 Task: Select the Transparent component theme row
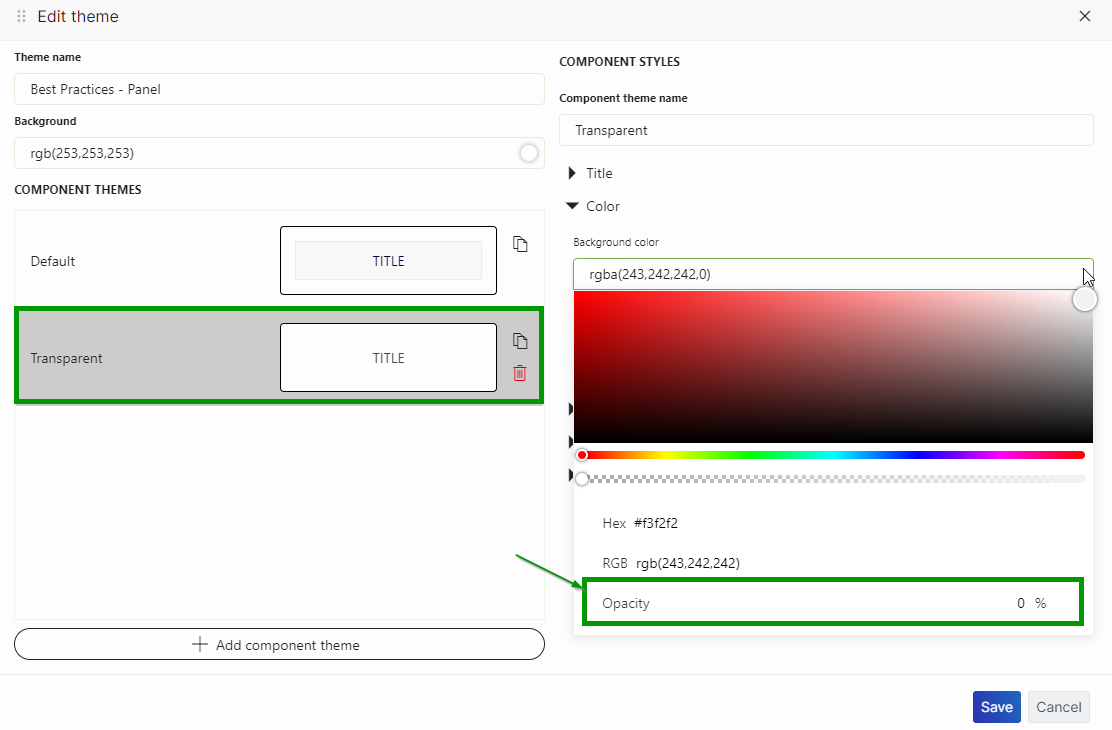tap(279, 356)
